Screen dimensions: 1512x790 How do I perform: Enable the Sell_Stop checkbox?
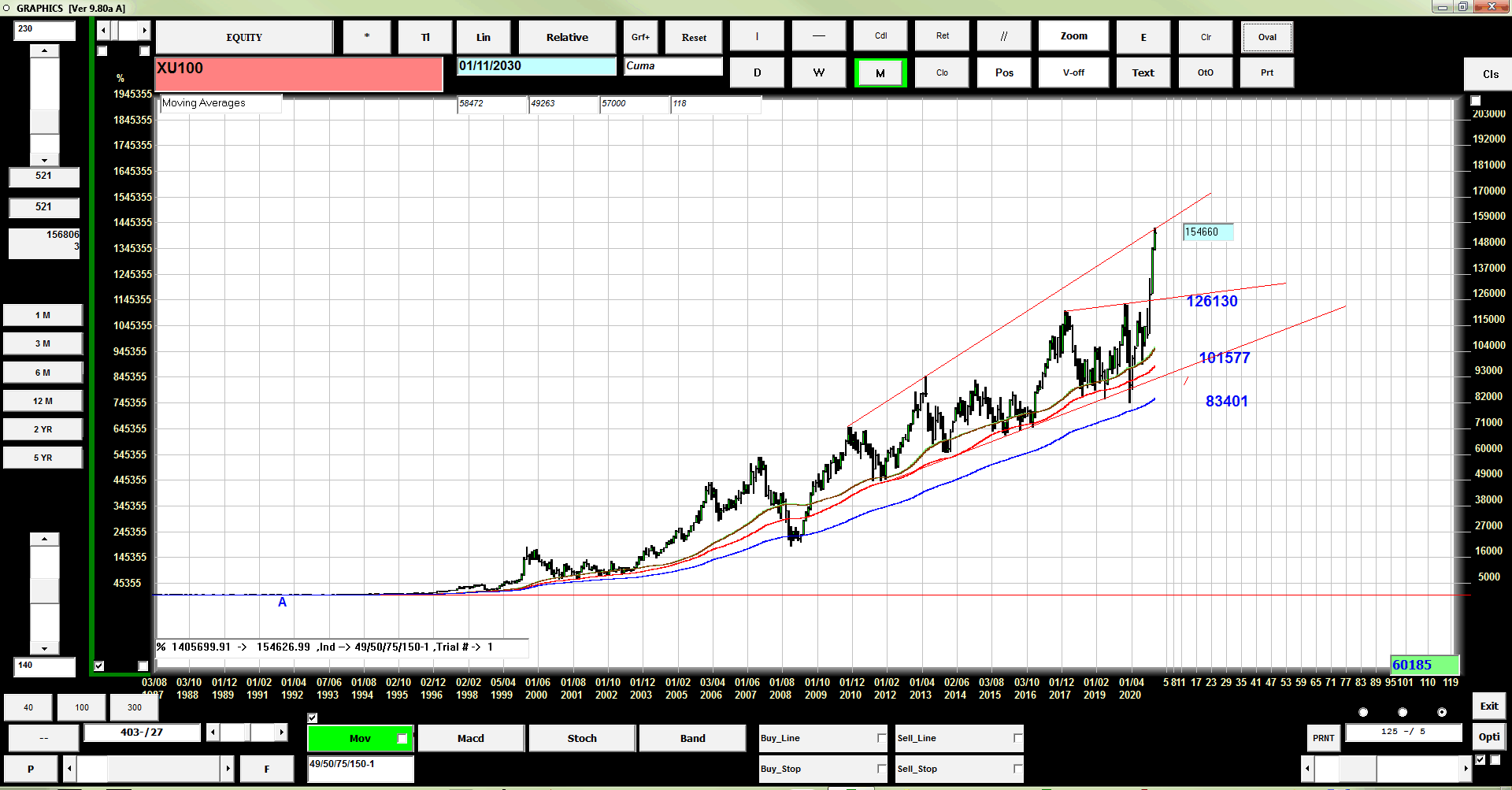click(1017, 769)
